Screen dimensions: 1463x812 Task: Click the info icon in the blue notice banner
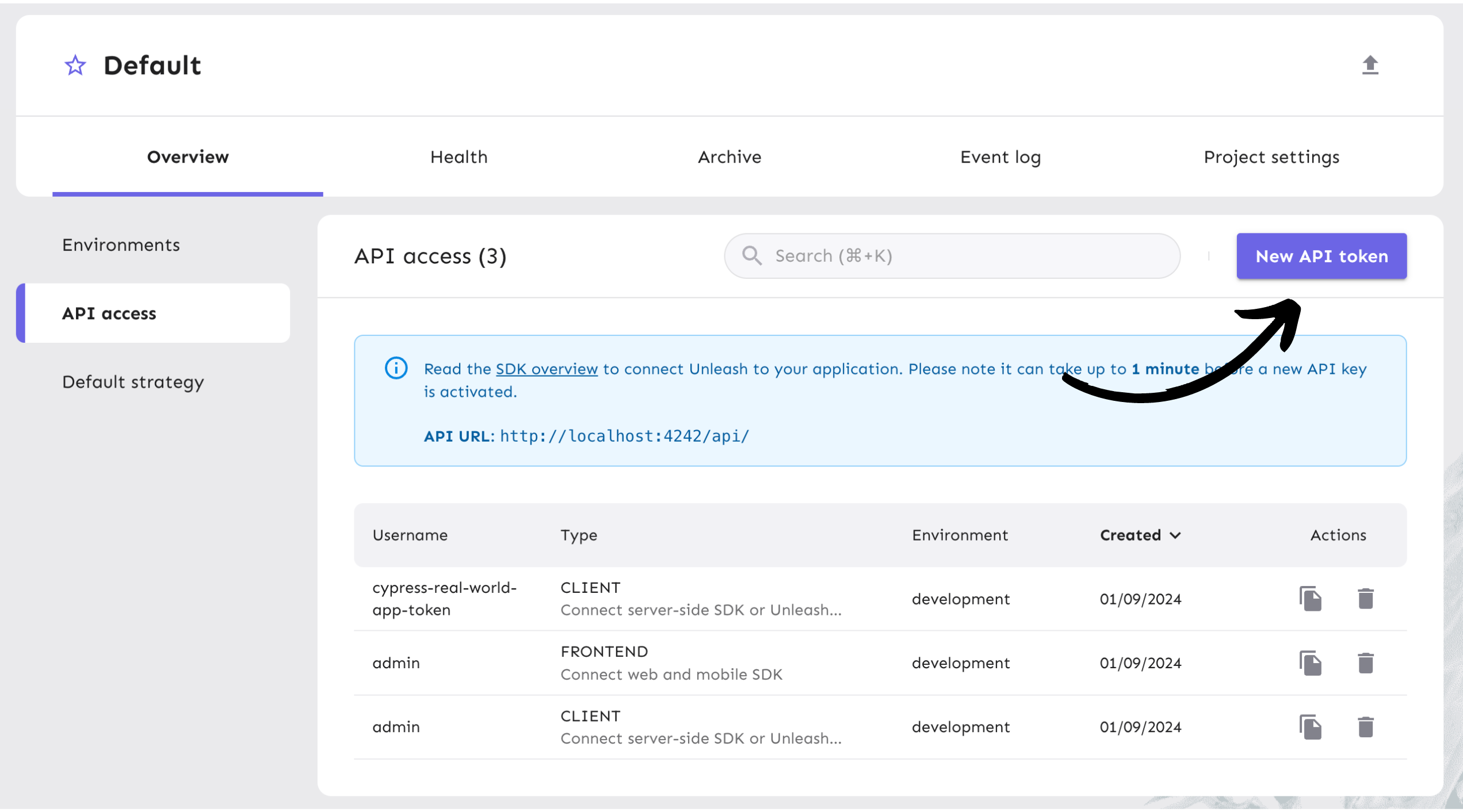point(396,367)
